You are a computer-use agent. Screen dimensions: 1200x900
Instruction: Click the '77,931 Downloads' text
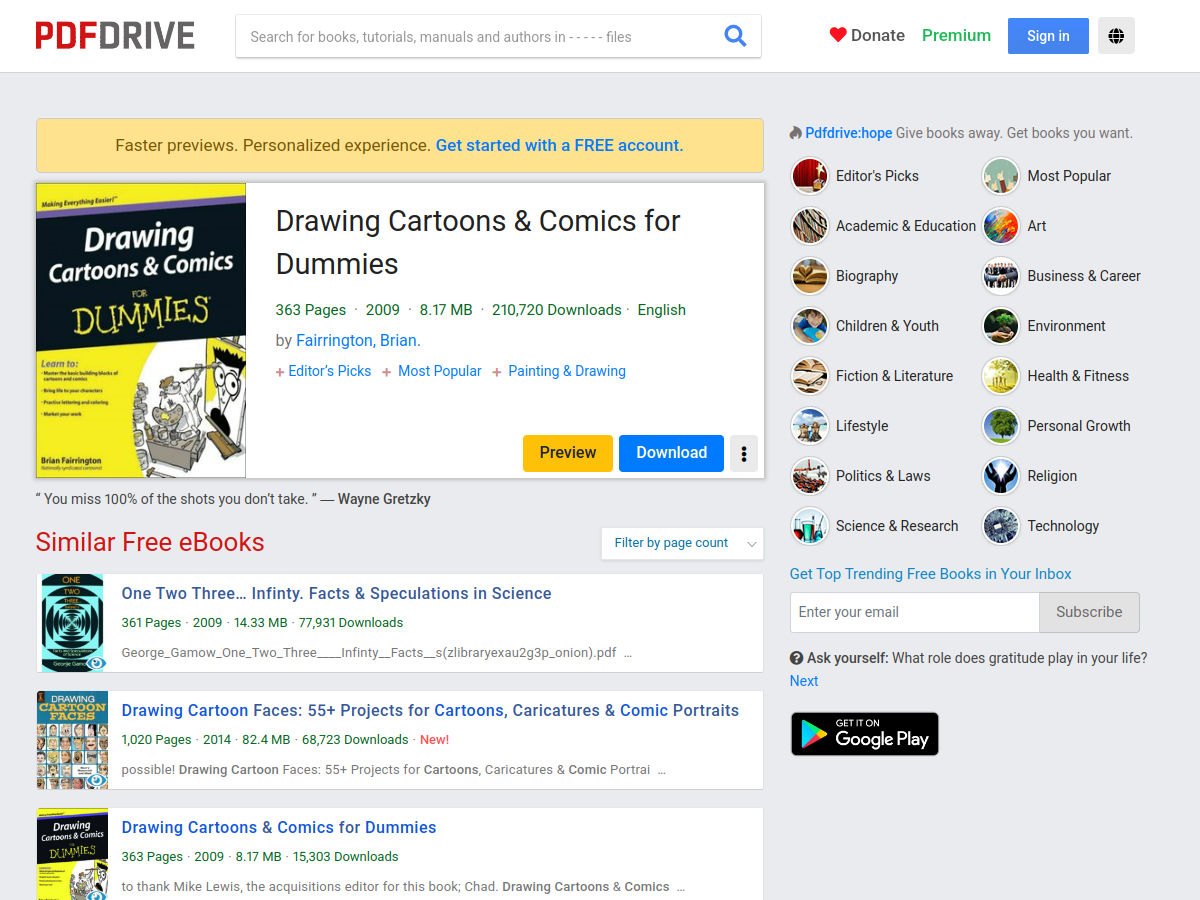coord(351,622)
